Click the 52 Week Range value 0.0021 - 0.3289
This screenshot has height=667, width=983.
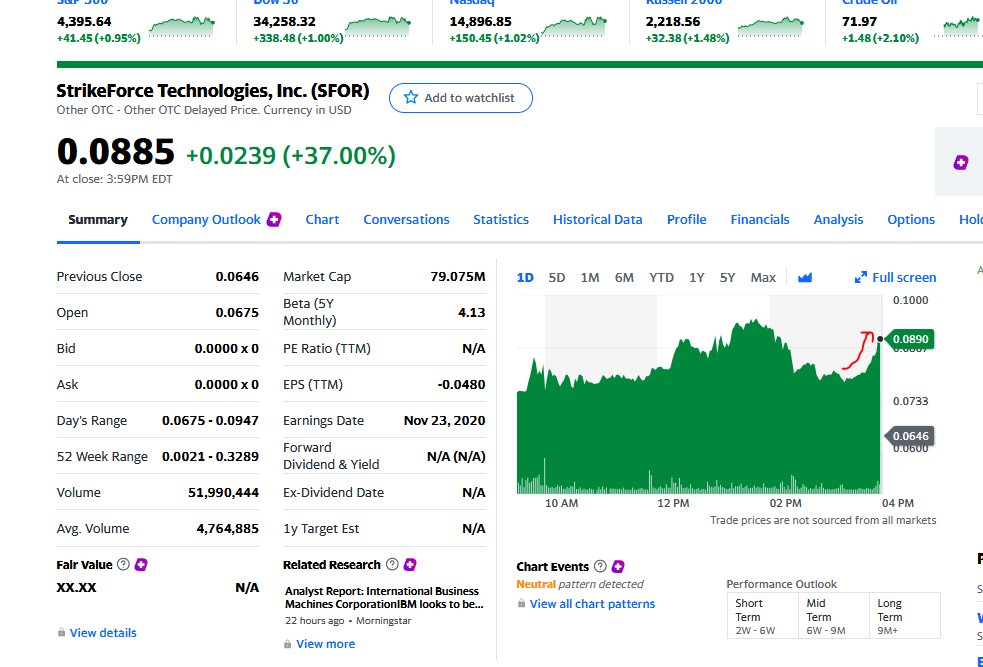click(210, 456)
